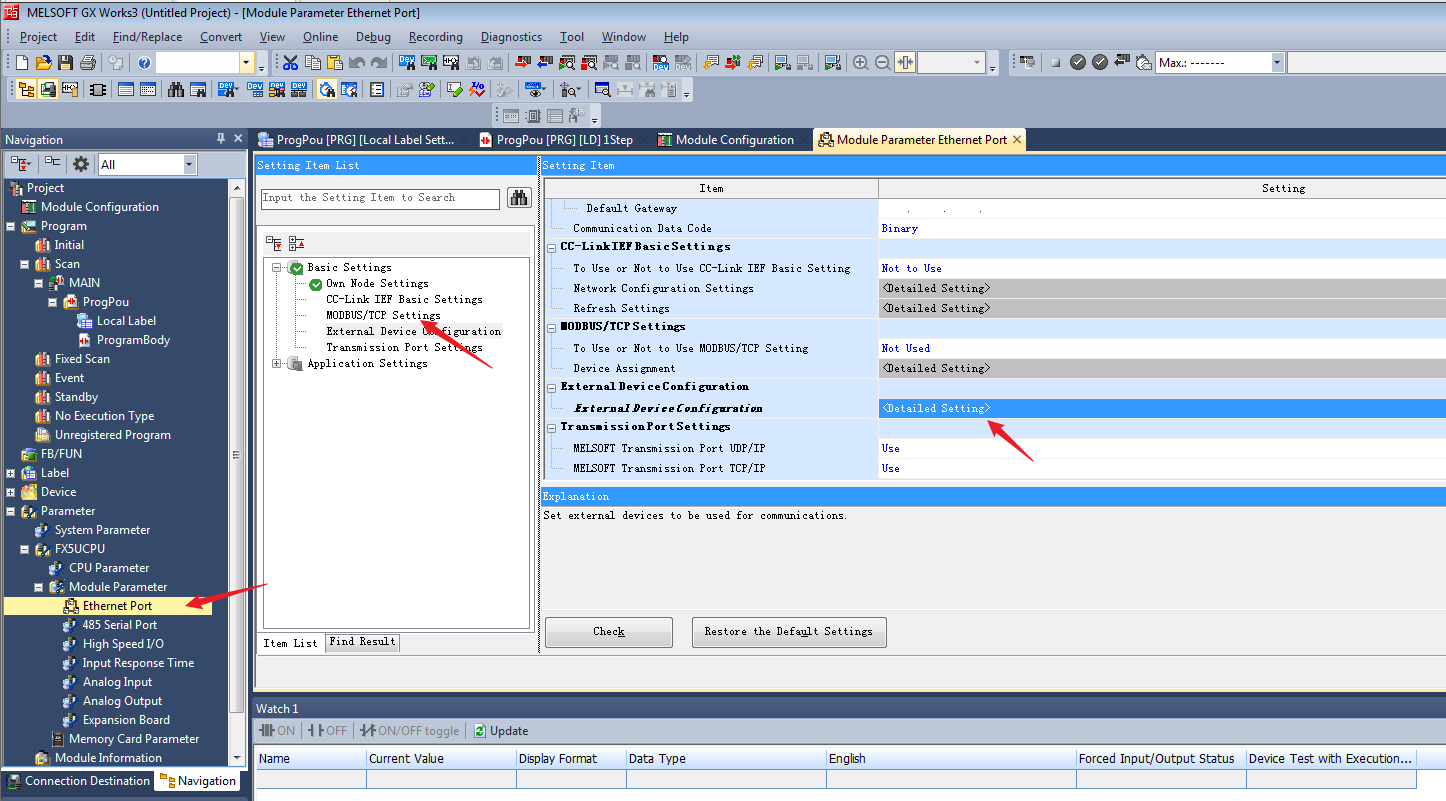Click the Save project icon in the toolbar

coord(66,63)
